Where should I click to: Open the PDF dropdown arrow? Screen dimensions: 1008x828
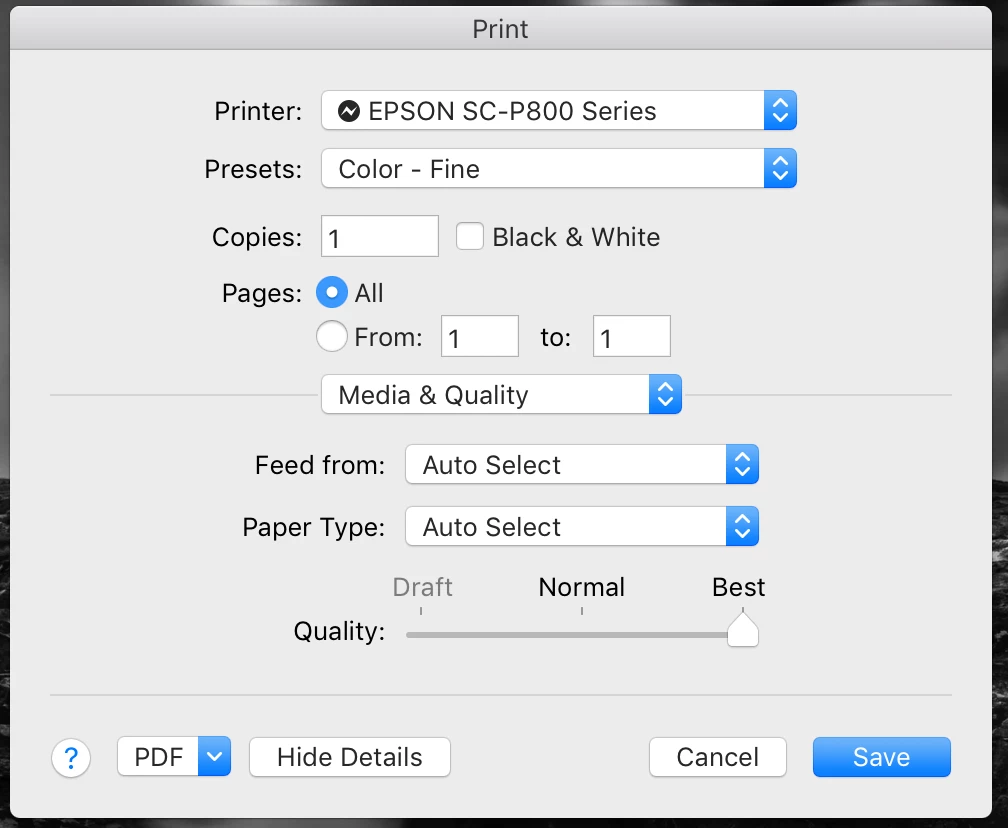(215, 758)
